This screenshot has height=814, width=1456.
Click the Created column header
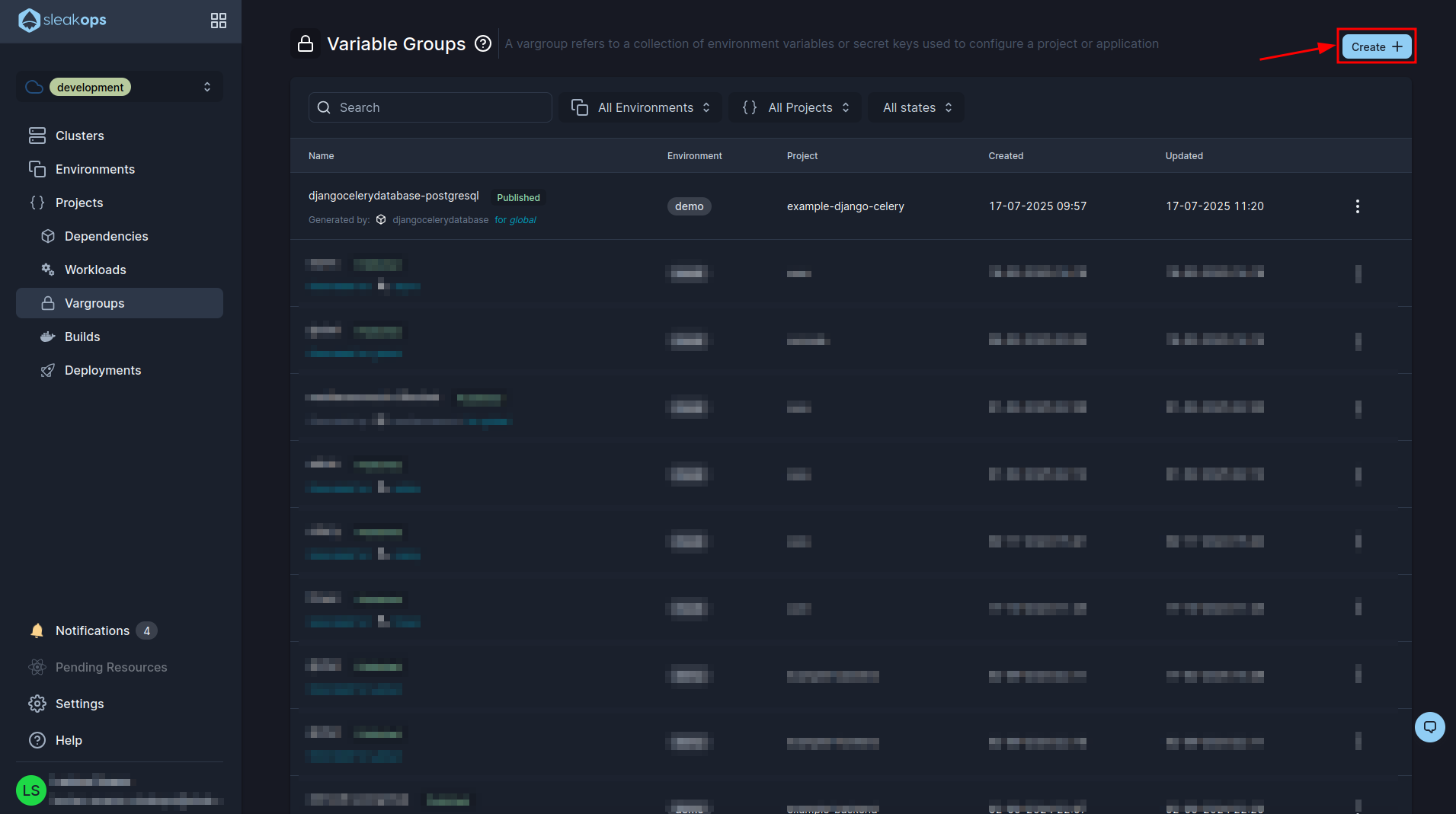point(1006,155)
